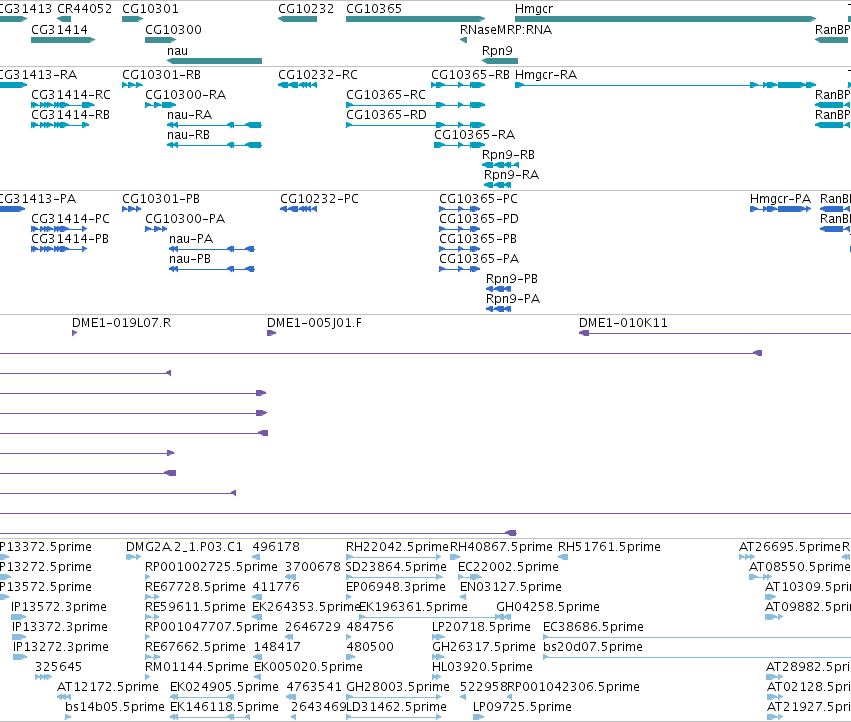Select protein CG10232-PC
The width and height of the screenshot is (851, 722).
point(299,209)
